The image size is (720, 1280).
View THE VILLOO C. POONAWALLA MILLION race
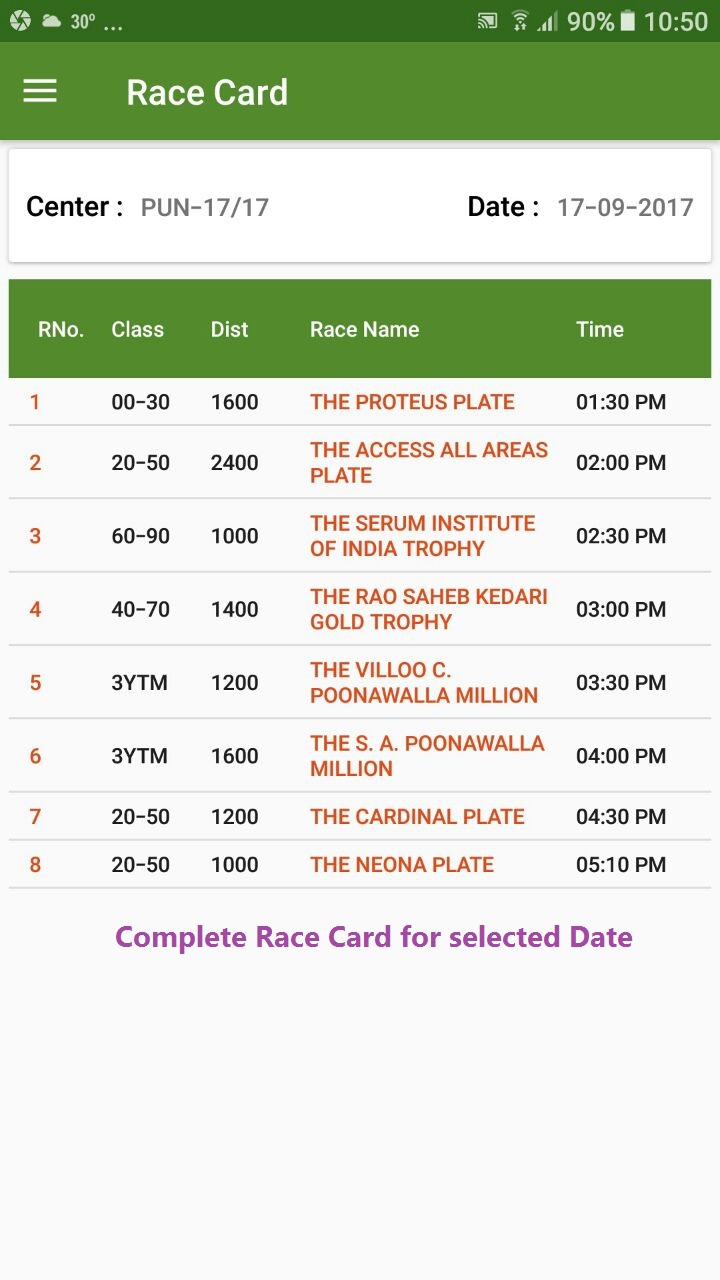(x=424, y=682)
